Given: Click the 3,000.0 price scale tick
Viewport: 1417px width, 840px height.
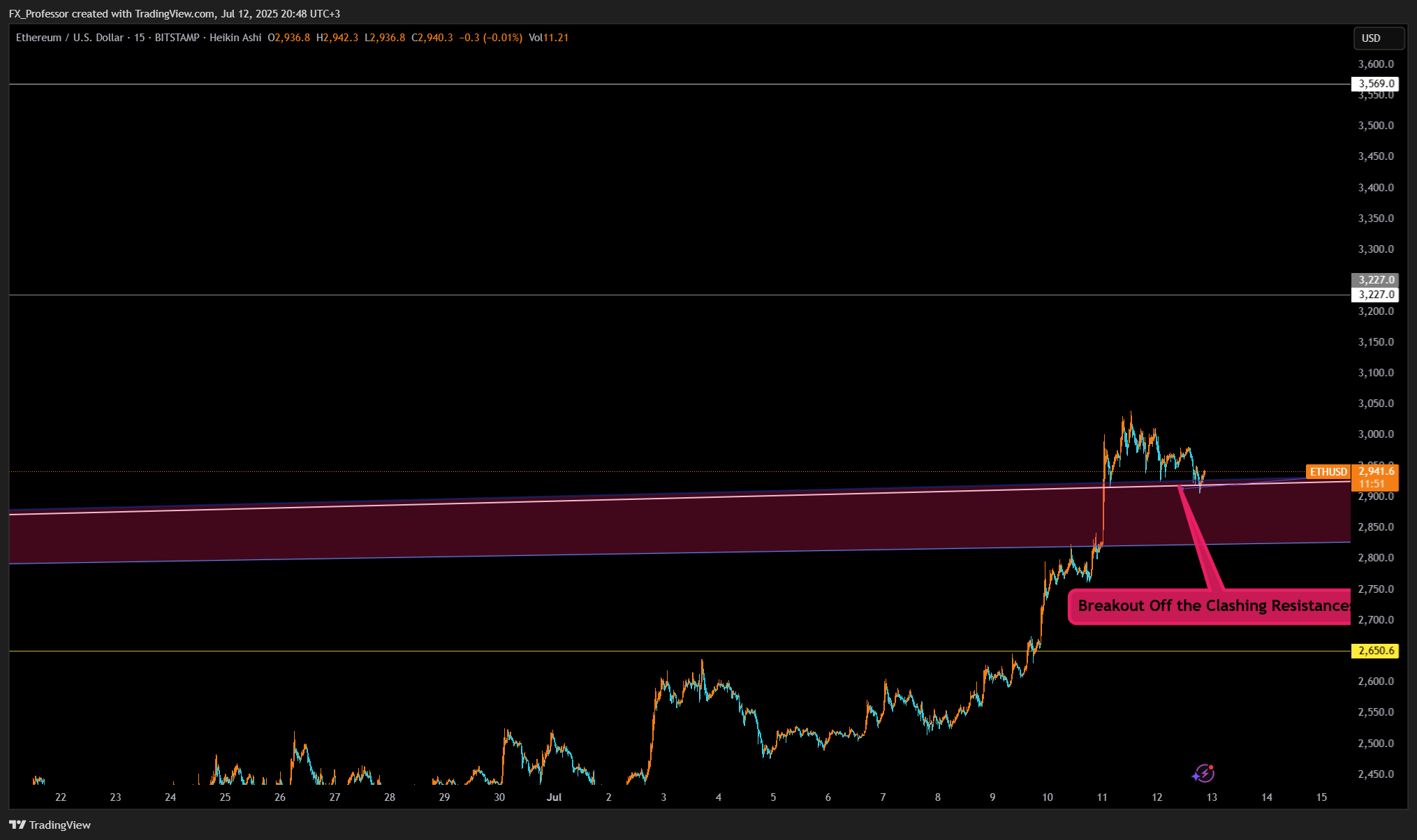Looking at the screenshot, I should pos(1376,434).
